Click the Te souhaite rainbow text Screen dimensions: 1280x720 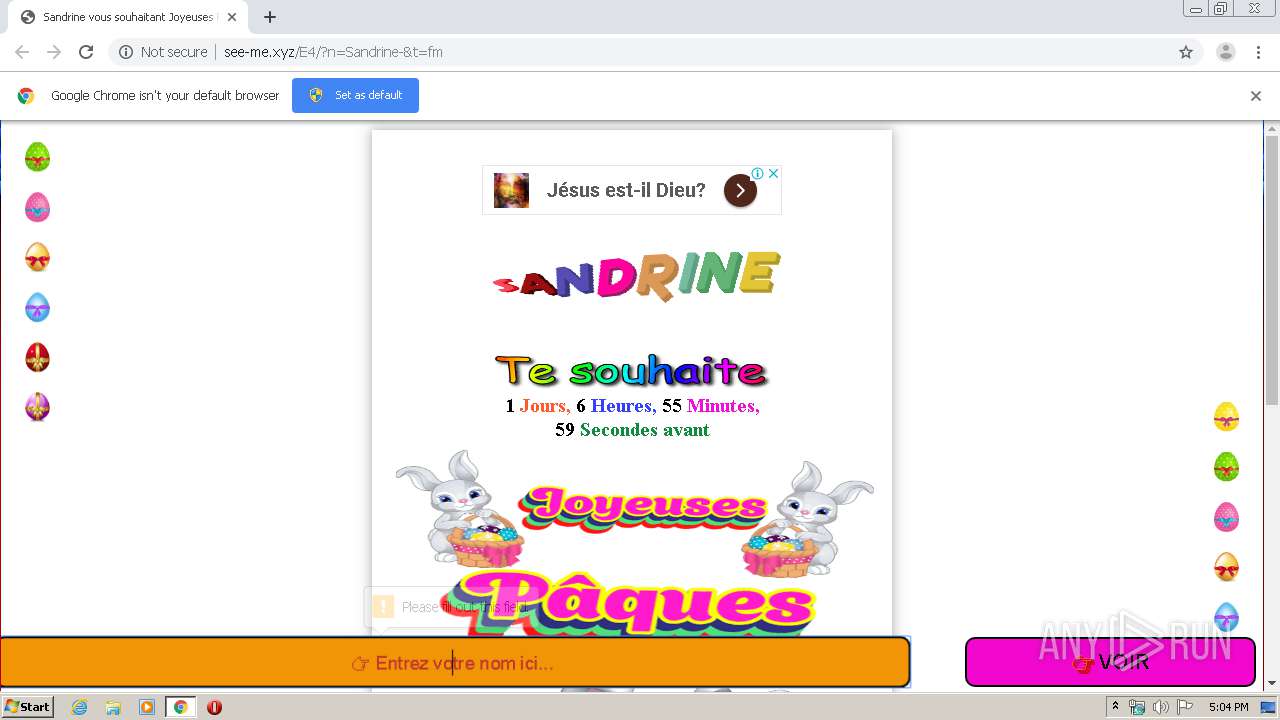(x=631, y=371)
